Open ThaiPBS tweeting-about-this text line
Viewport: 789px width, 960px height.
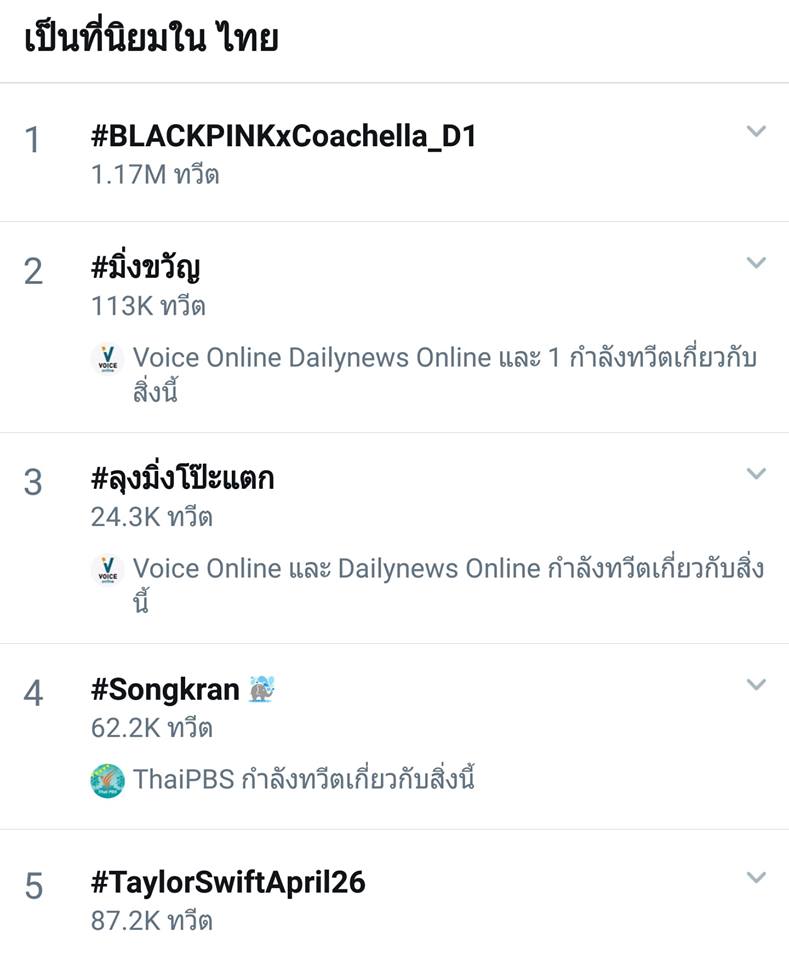point(304,779)
